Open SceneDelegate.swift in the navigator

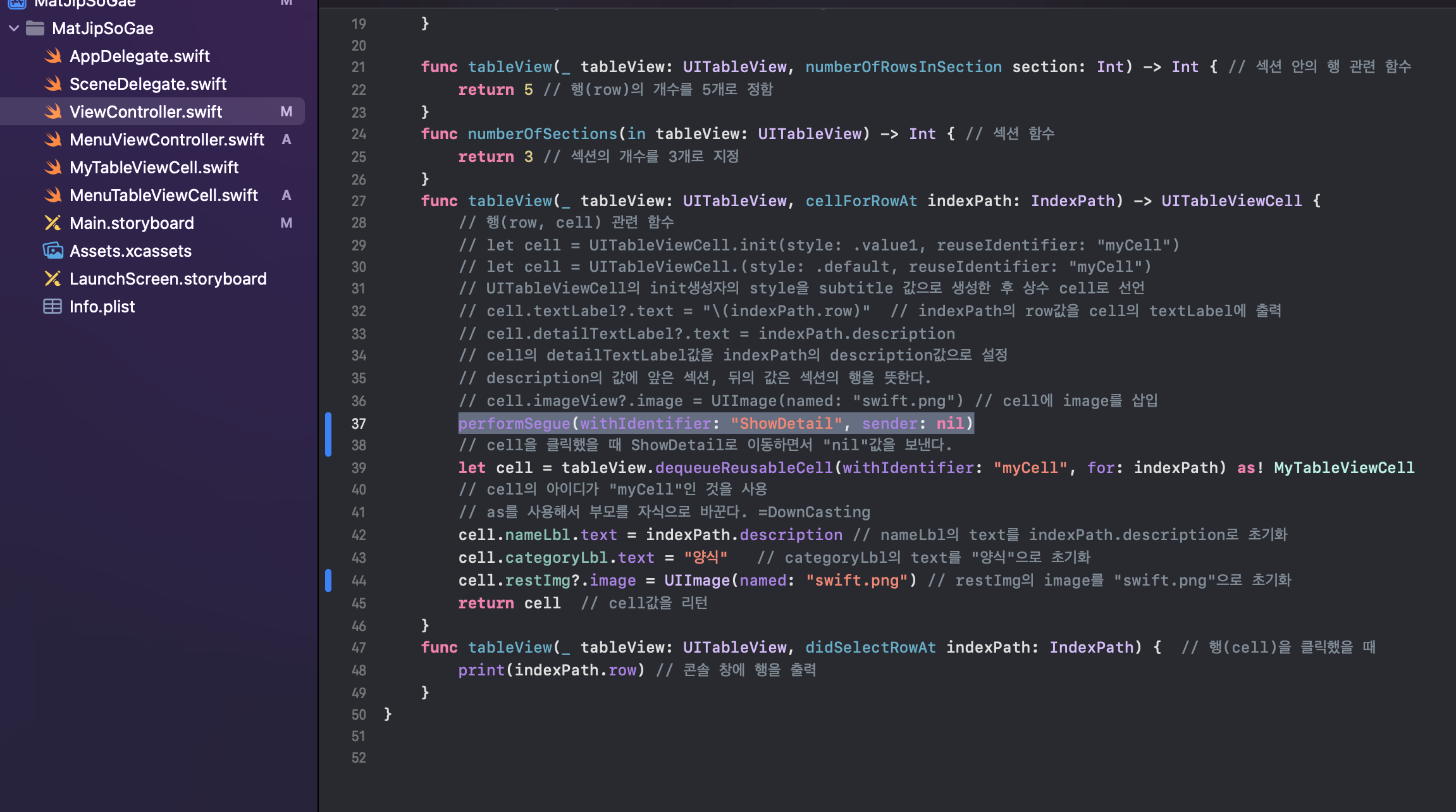coord(148,84)
